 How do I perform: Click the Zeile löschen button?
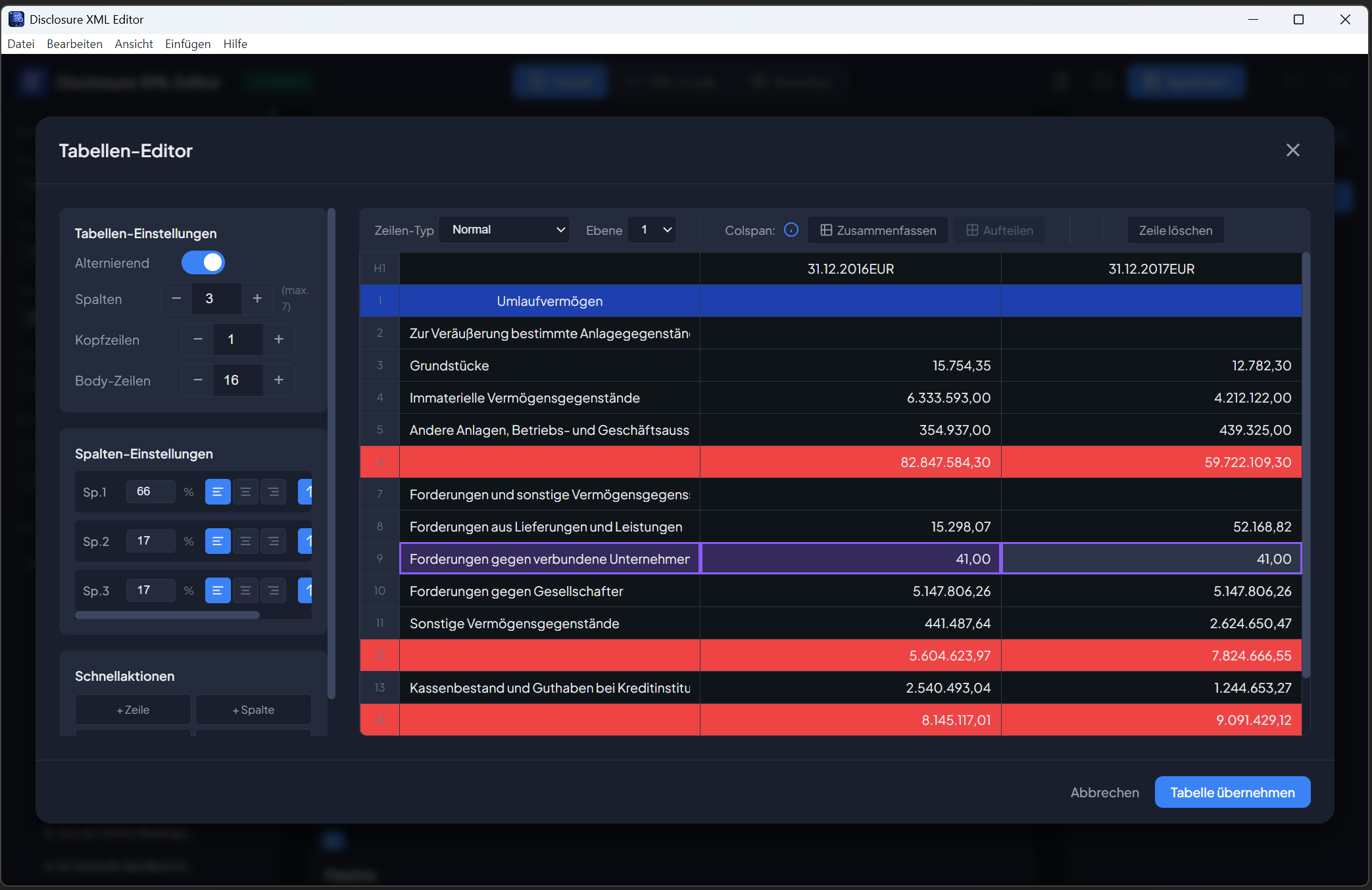[1175, 230]
